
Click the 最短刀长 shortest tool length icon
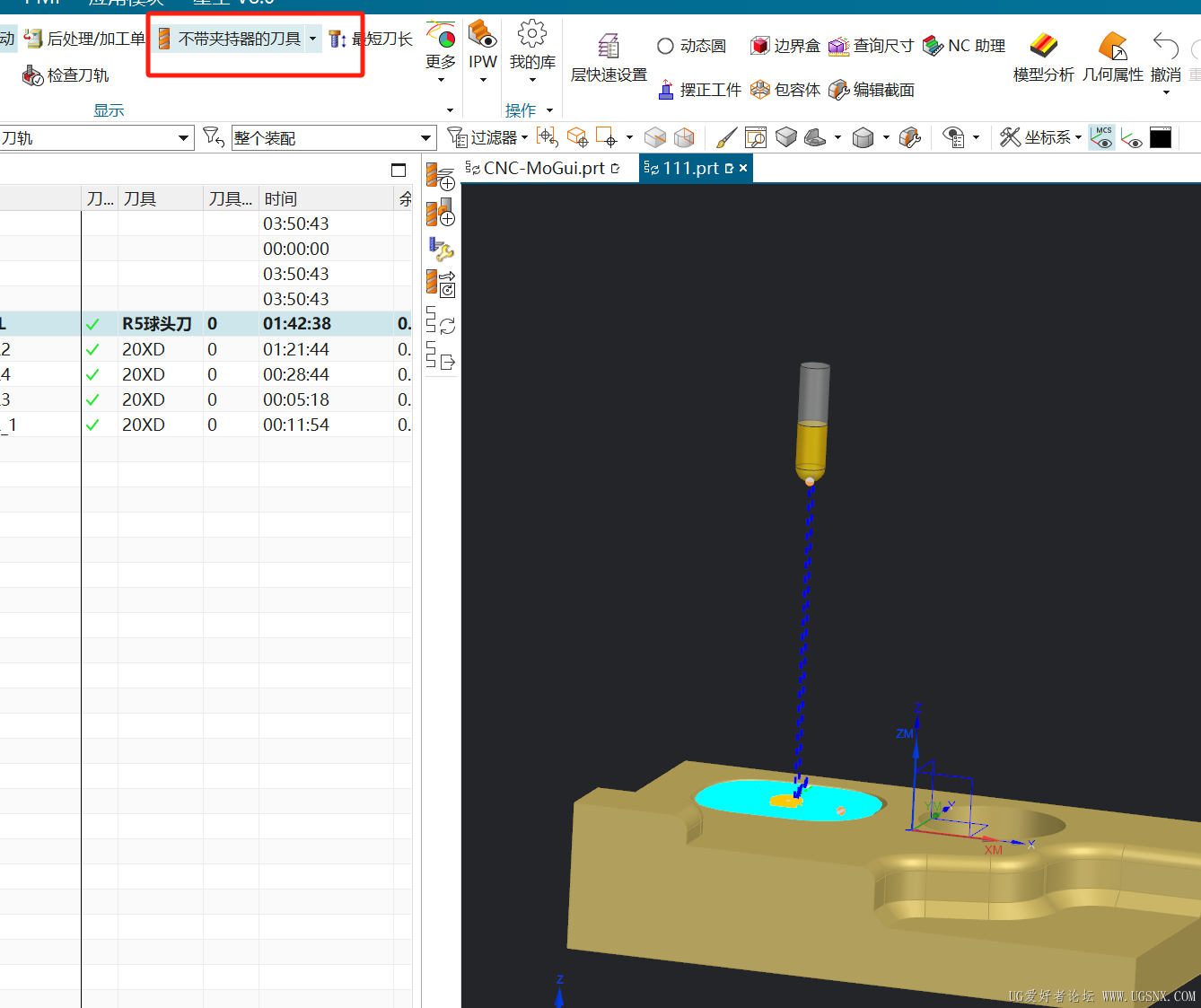coord(337,39)
